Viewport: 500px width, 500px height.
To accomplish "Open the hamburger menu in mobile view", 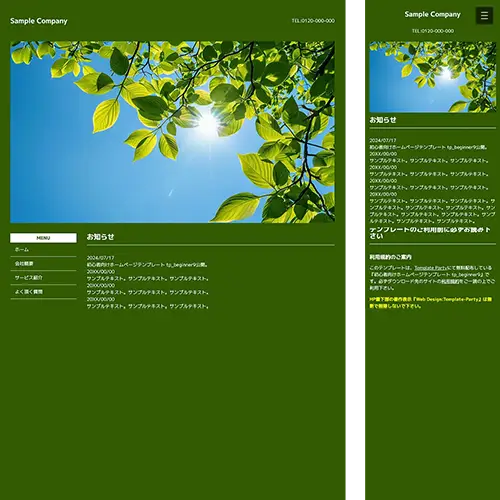I will click(x=484, y=15).
